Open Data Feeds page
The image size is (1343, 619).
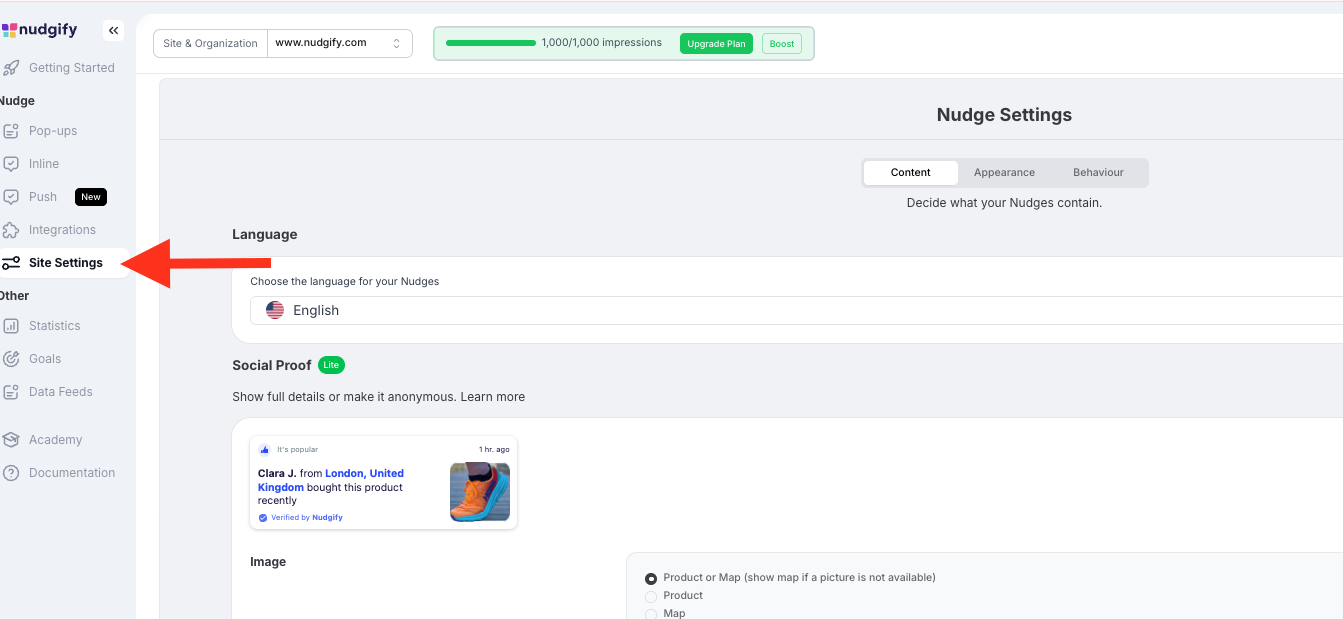[x=61, y=392]
